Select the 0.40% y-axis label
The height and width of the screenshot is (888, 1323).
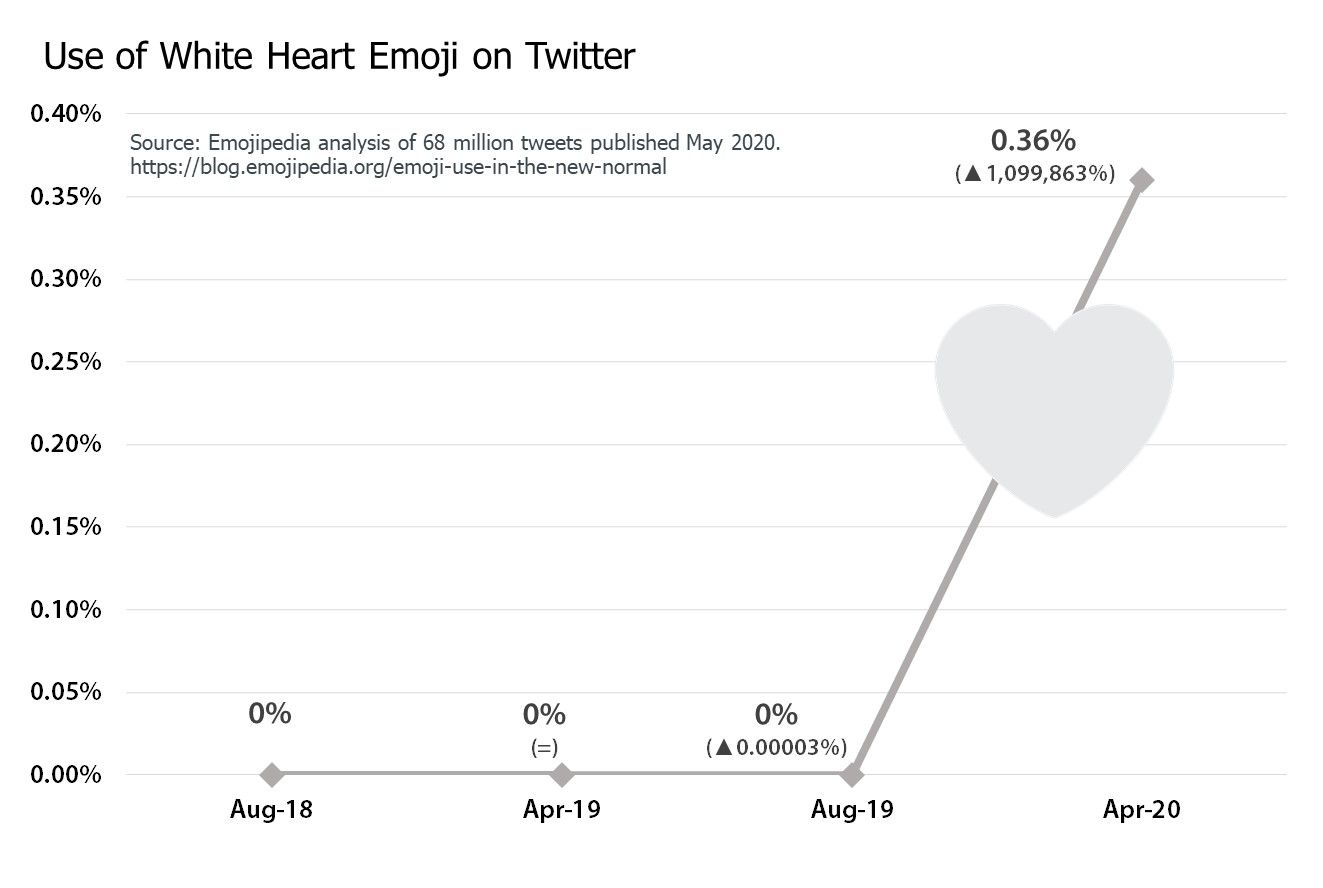(66, 114)
